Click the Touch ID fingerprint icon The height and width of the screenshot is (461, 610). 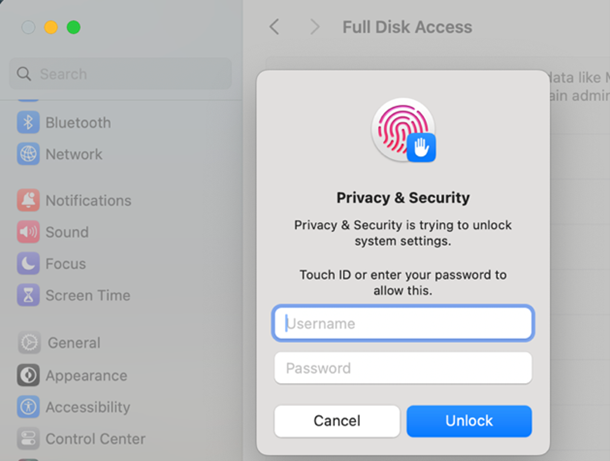pyautogui.click(x=403, y=130)
